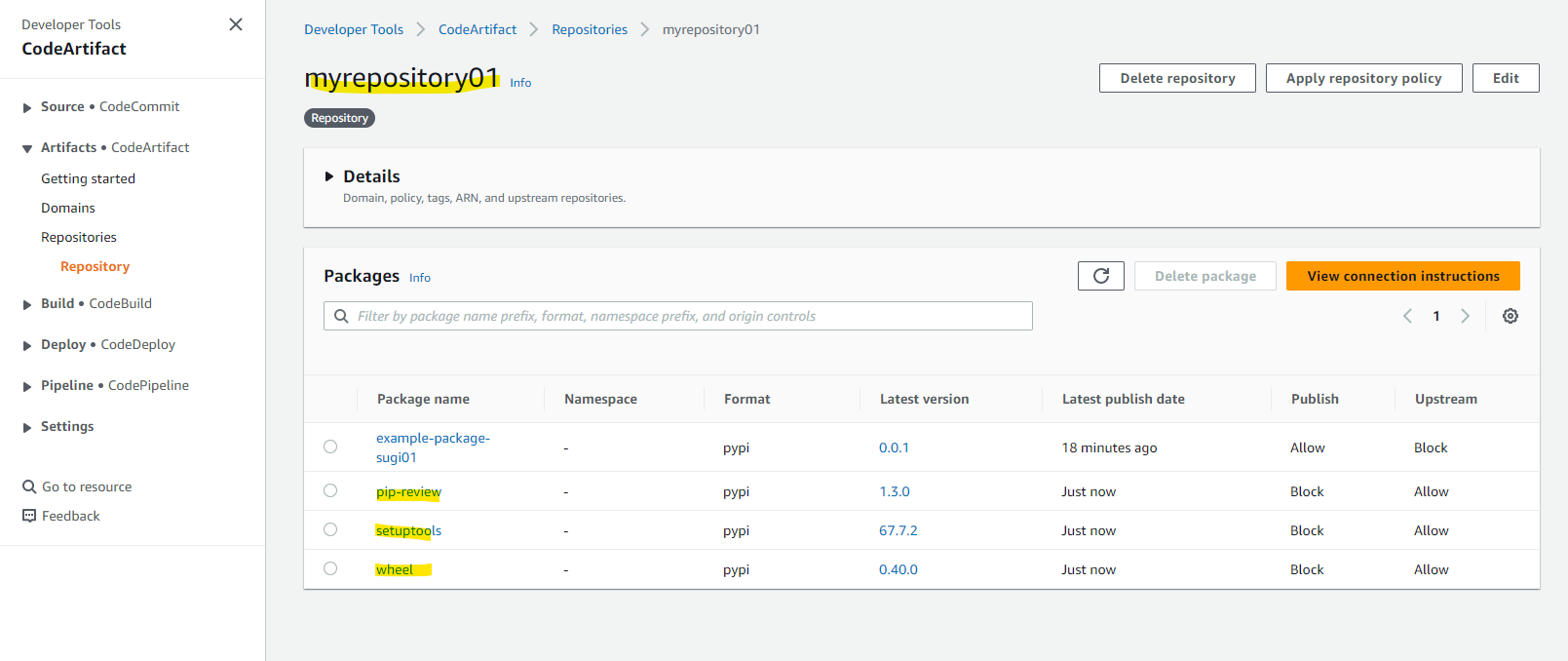Open Repositories in sidebar
This screenshot has height=661, width=1568.
tap(79, 237)
